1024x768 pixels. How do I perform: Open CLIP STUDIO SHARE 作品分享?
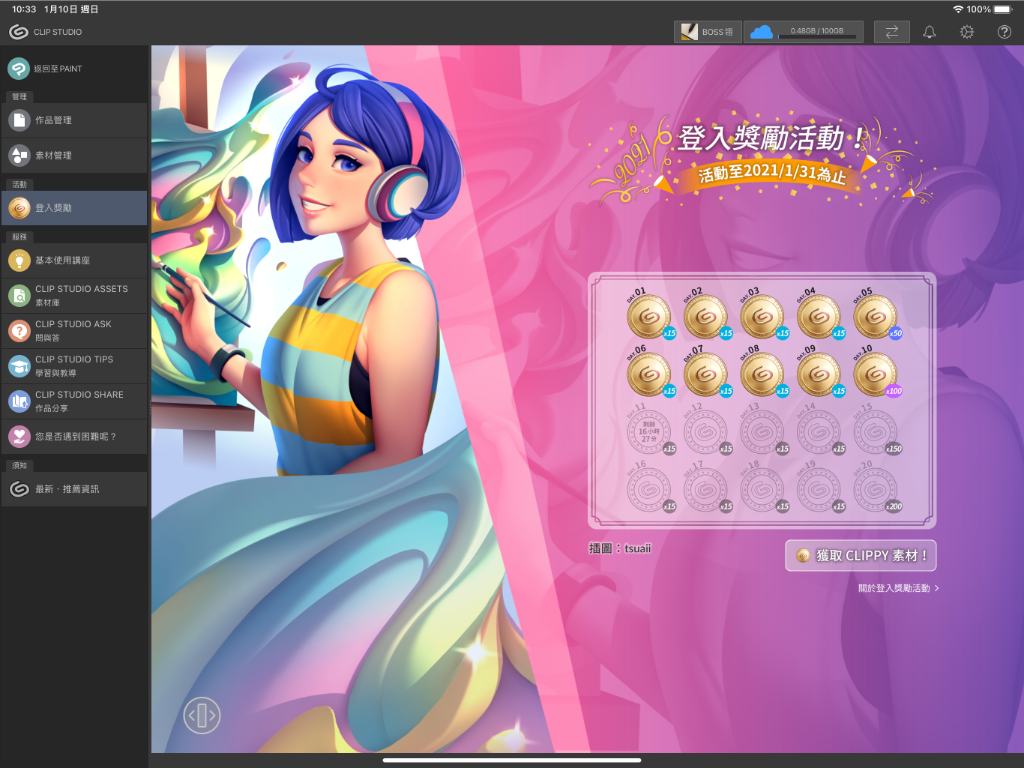coord(74,401)
